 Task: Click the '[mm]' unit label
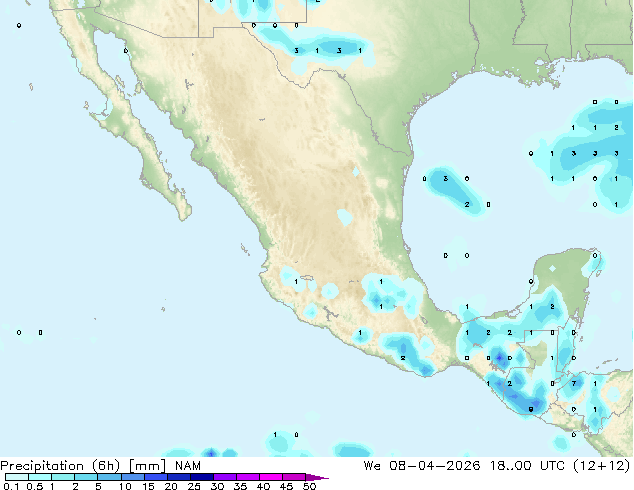[148, 466]
